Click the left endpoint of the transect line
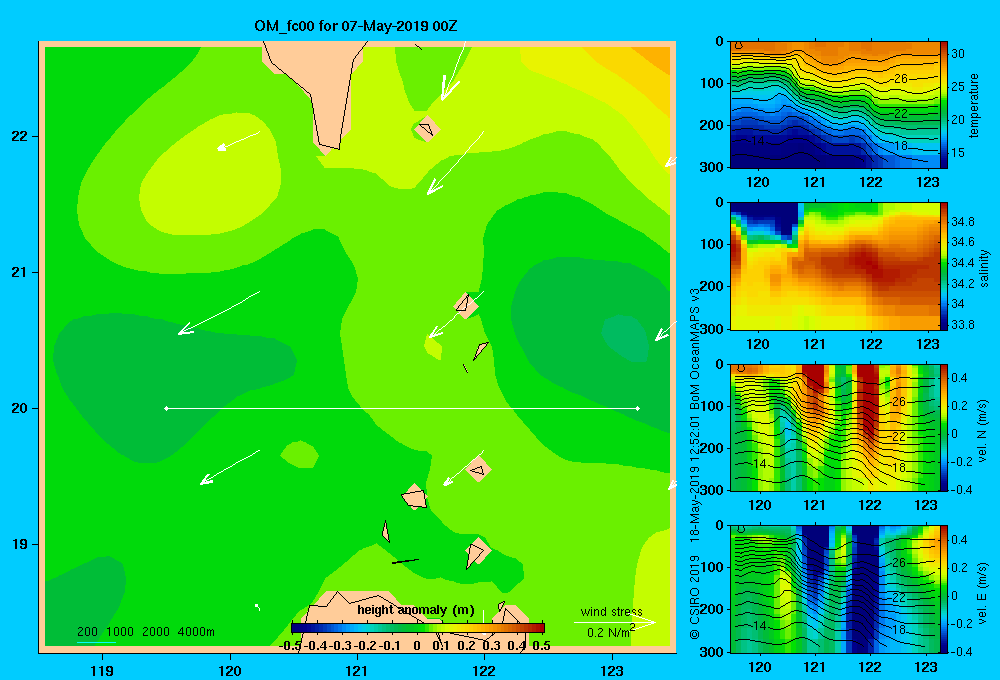Image resolution: width=1000 pixels, height=680 pixels. tap(166, 408)
